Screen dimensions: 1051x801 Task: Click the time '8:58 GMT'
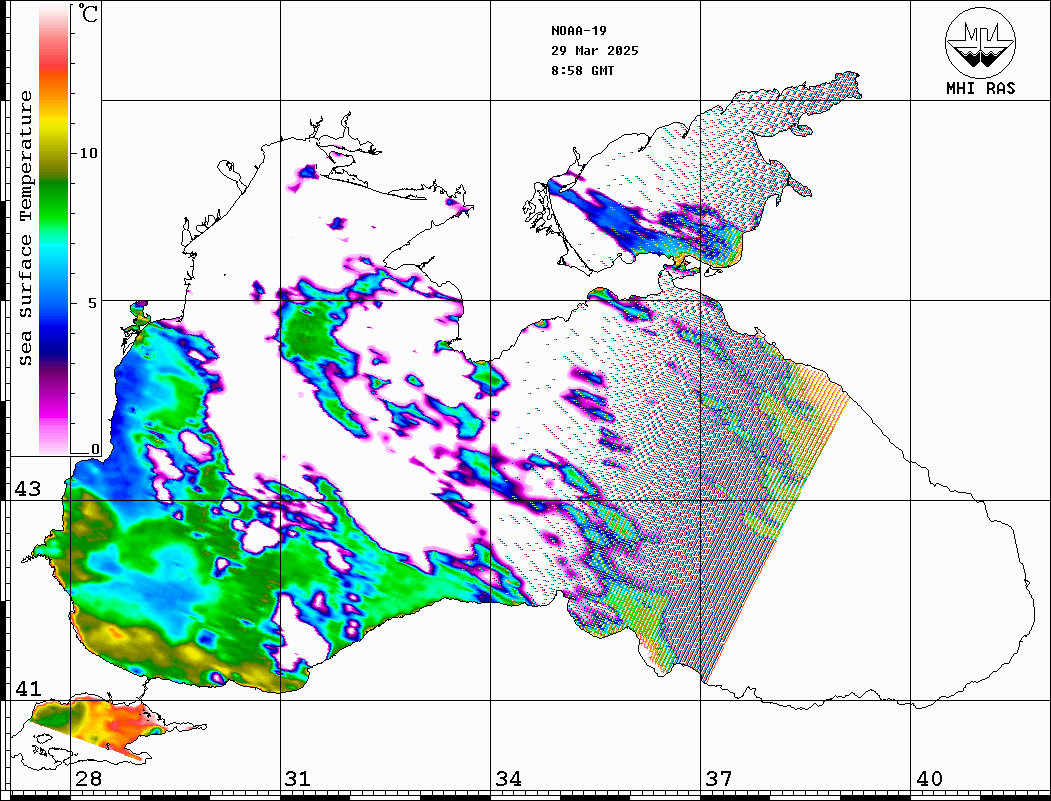pos(582,70)
